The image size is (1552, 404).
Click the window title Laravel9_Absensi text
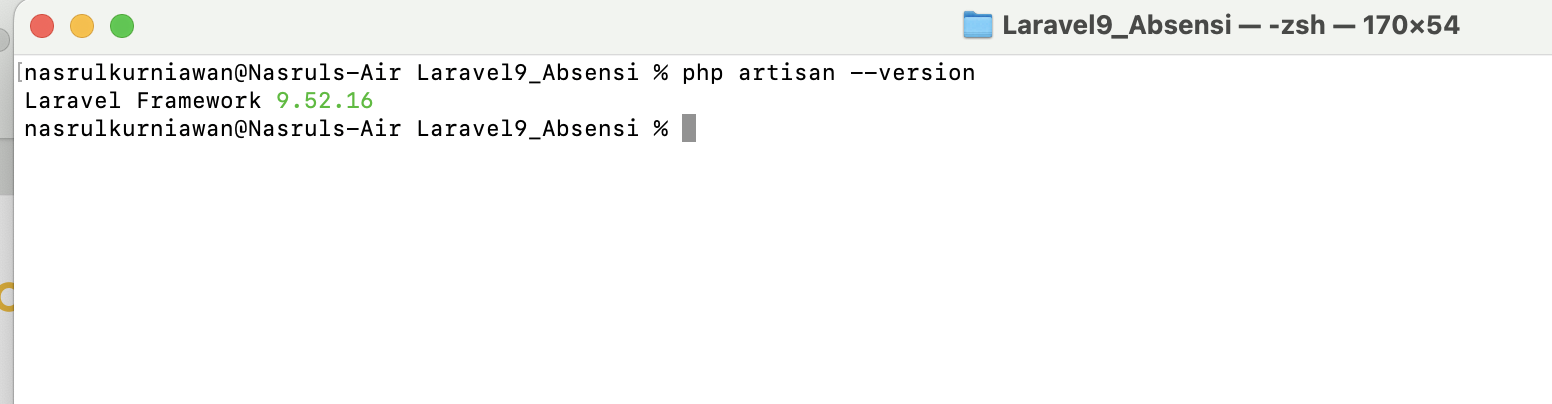coord(1116,26)
